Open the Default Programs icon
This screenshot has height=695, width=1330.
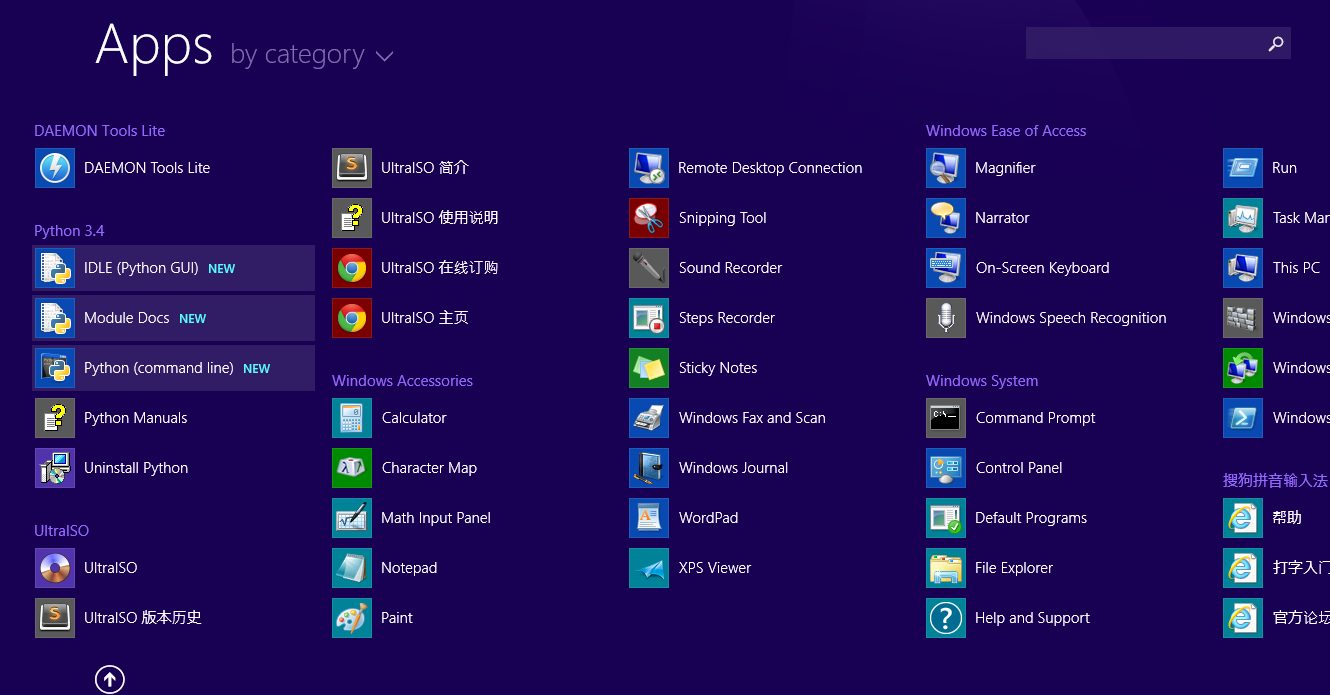(x=946, y=518)
